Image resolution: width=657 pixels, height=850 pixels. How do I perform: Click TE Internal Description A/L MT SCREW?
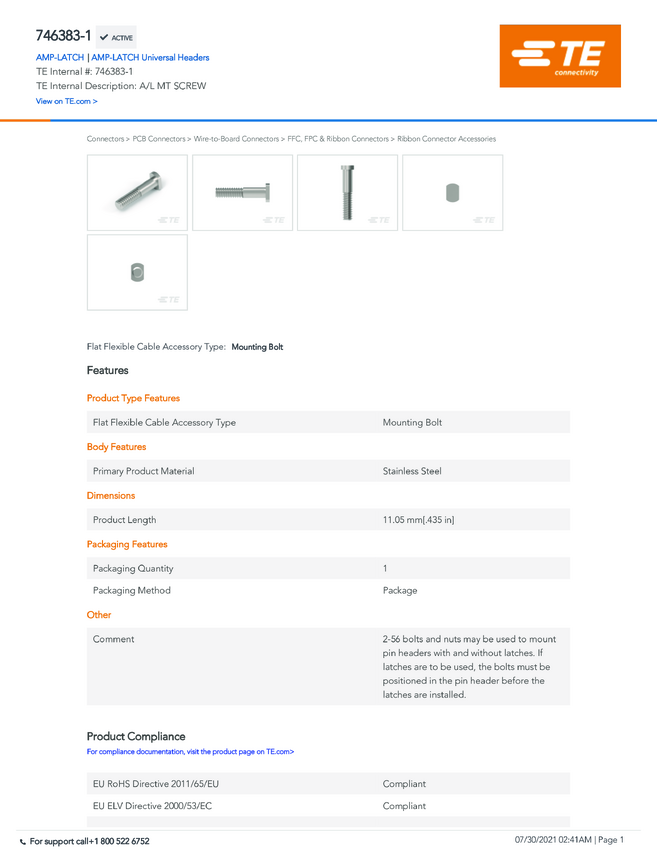(x=121, y=86)
